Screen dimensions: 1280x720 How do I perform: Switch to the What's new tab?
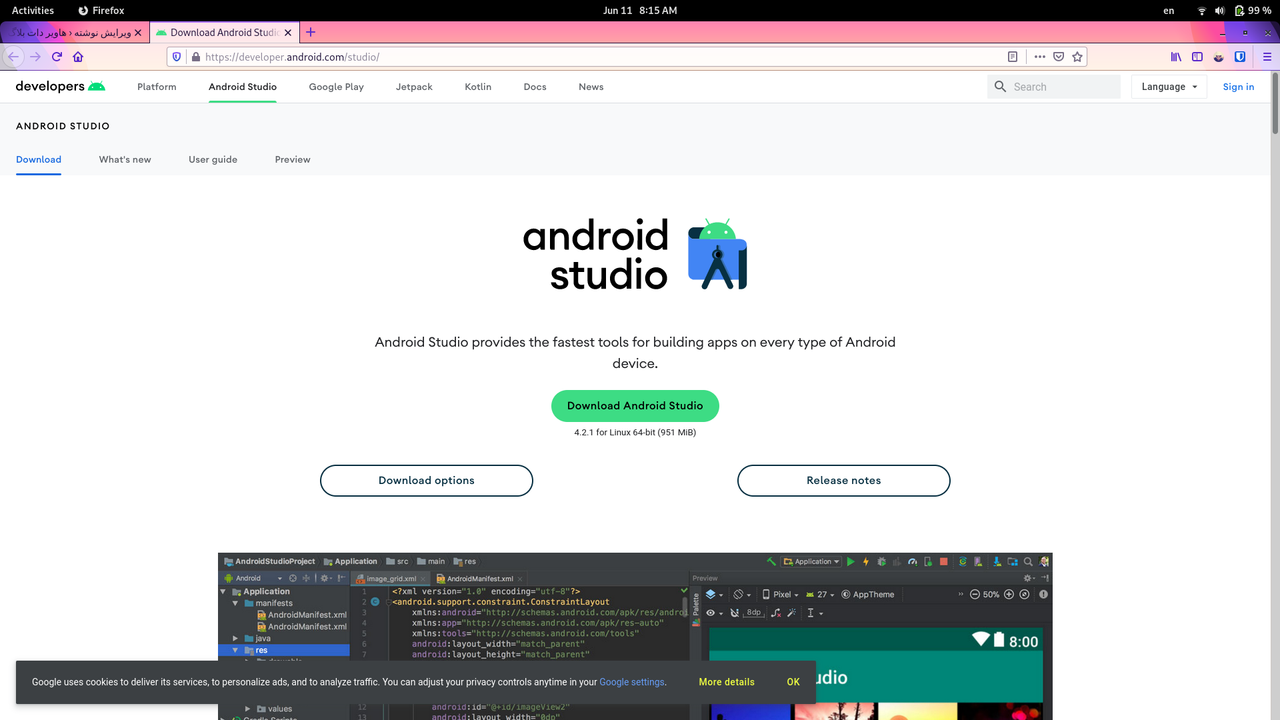(125, 160)
